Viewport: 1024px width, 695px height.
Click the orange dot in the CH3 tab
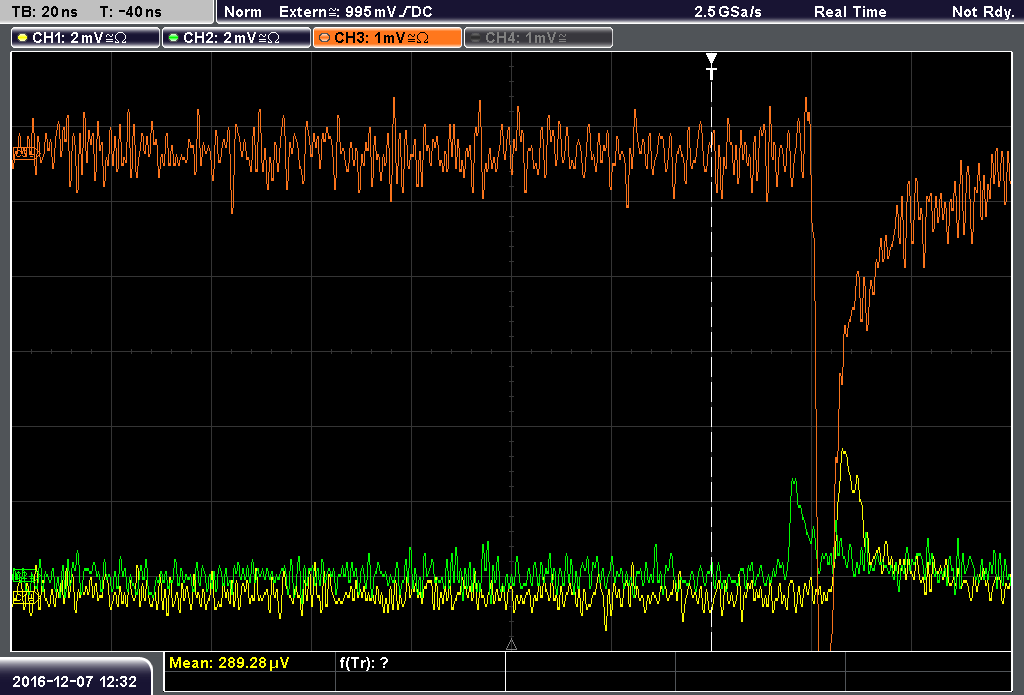click(324, 38)
